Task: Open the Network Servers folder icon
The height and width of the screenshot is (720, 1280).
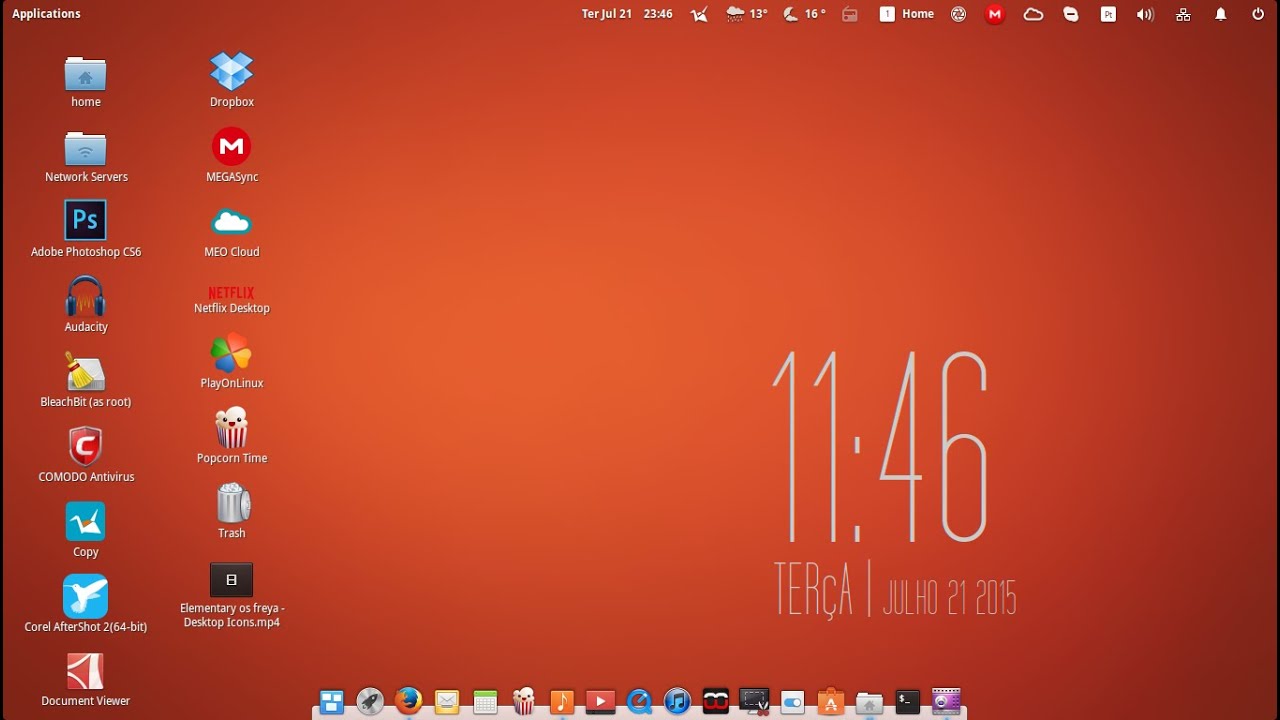Action: pyautogui.click(x=85, y=148)
